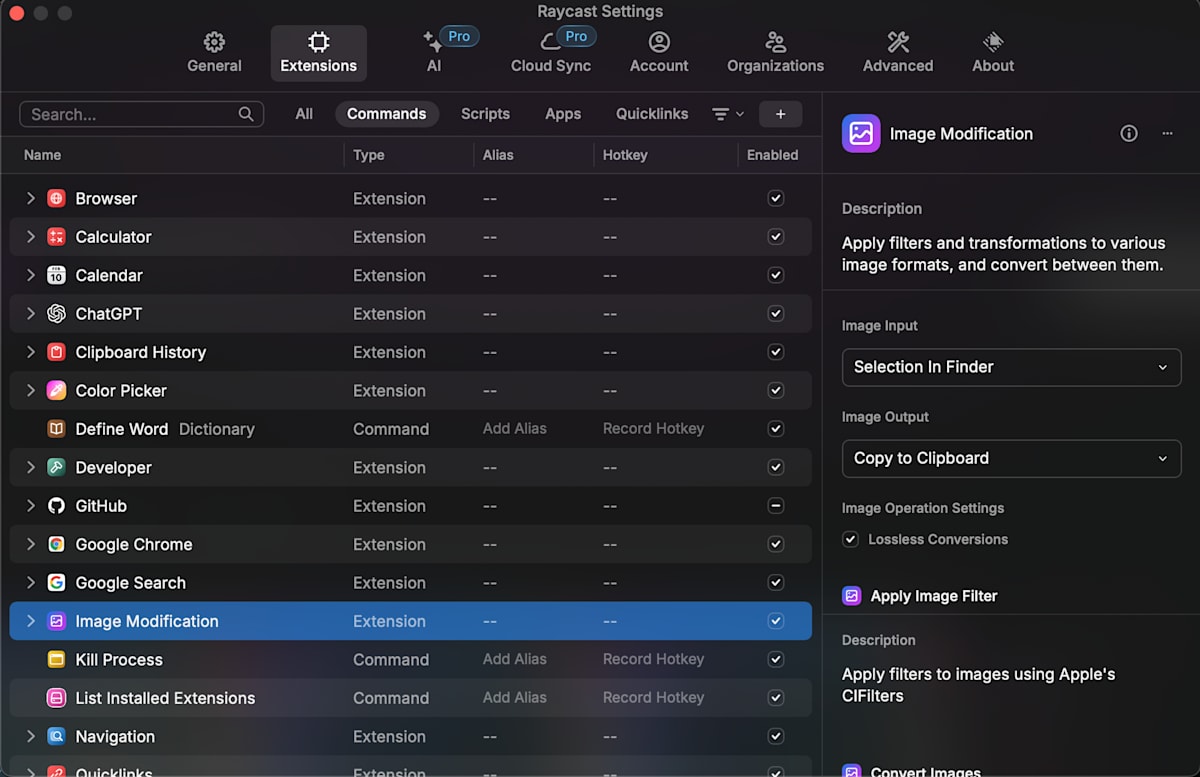Select the Color Picker row name
The height and width of the screenshot is (777, 1200).
pos(121,390)
